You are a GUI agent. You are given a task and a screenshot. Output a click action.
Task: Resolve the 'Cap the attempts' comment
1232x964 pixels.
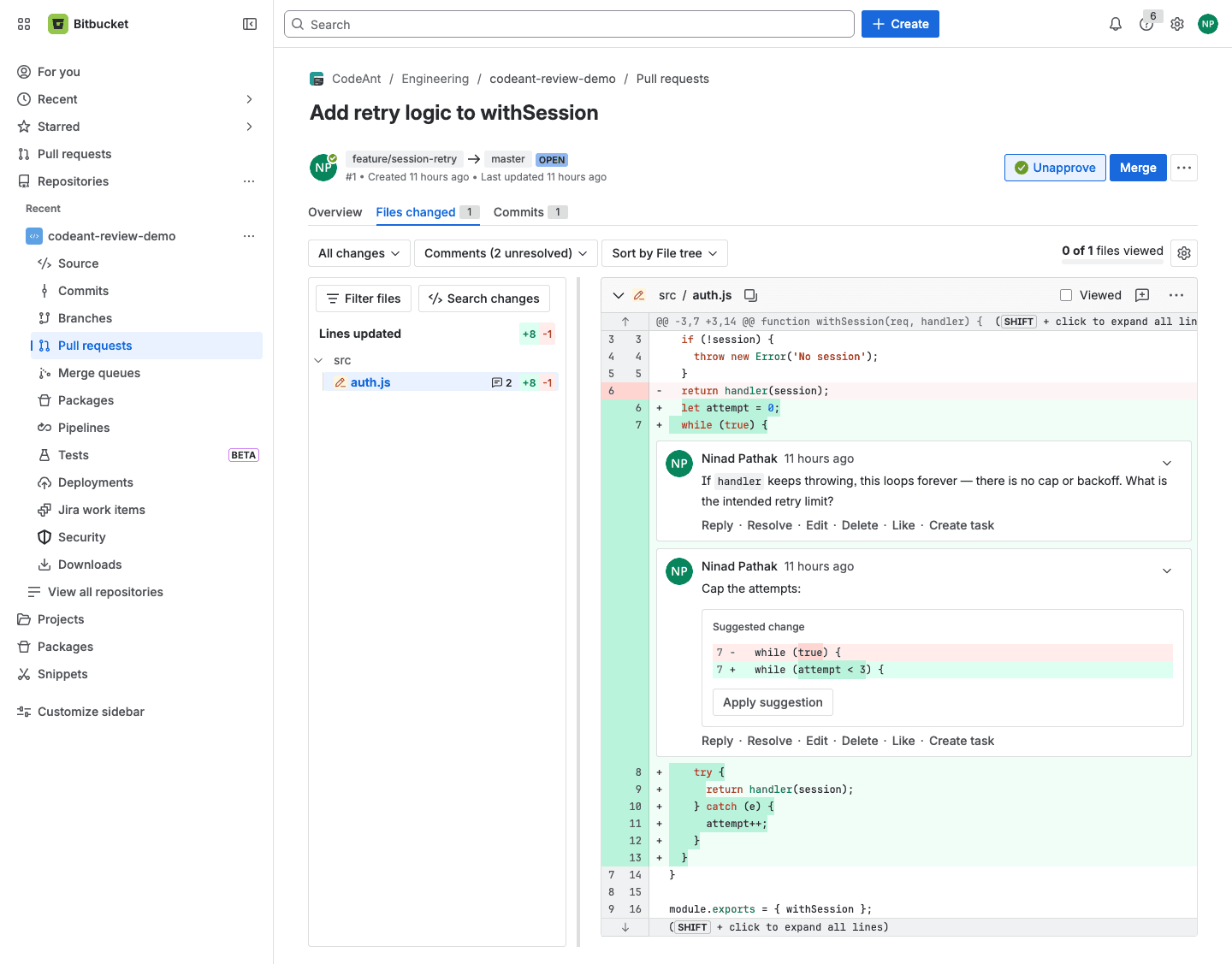pos(770,741)
